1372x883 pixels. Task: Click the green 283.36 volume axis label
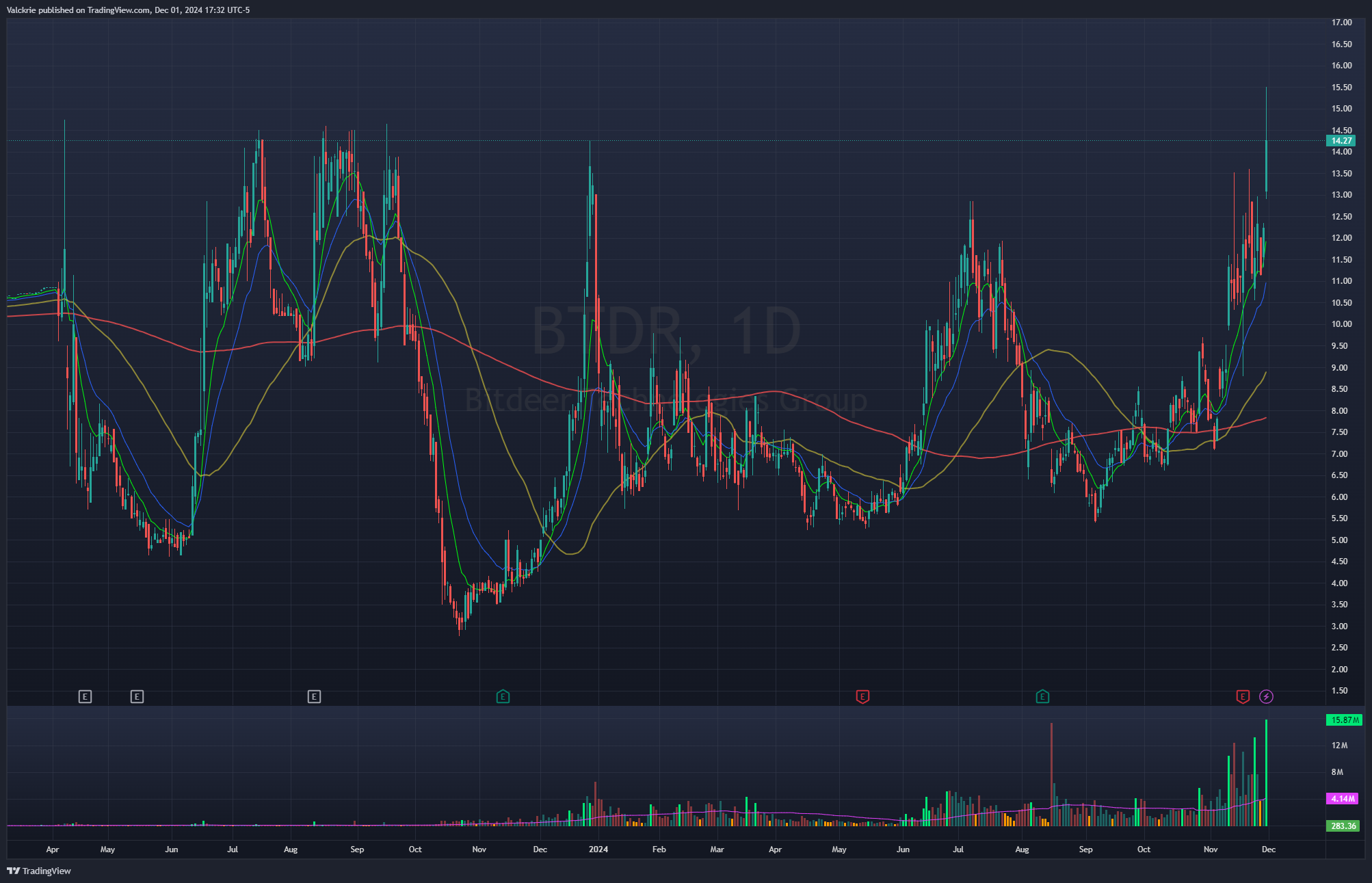pyautogui.click(x=1343, y=826)
